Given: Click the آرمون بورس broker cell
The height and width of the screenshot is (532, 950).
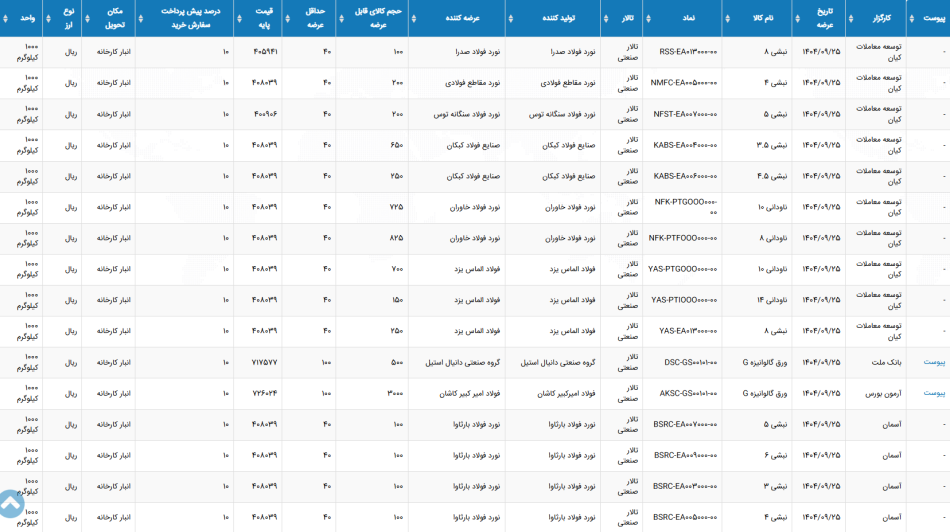Looking at the screenshot, I should coord(883,393).
